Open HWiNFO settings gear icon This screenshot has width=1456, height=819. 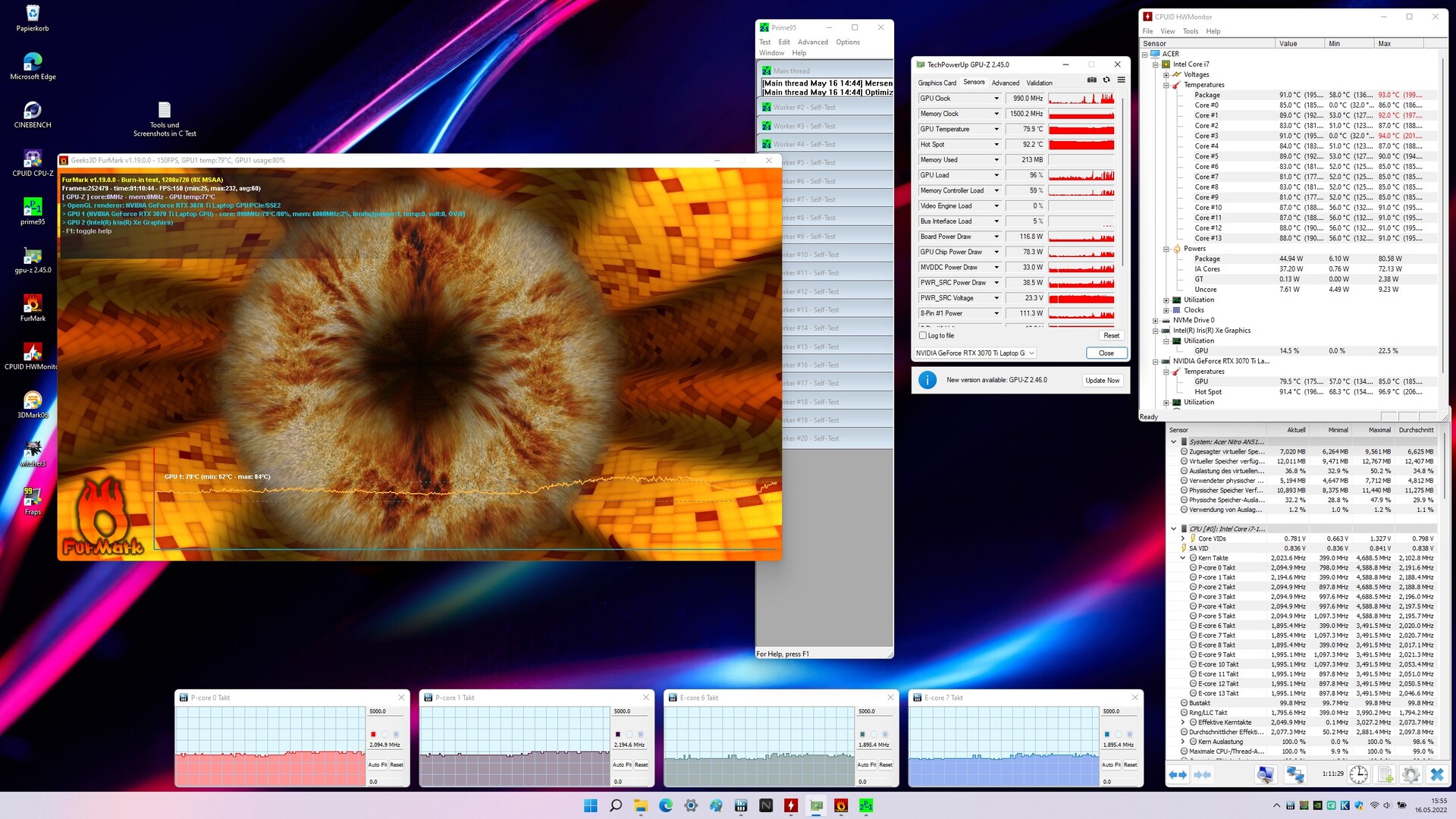click(x=1410, y=774)
